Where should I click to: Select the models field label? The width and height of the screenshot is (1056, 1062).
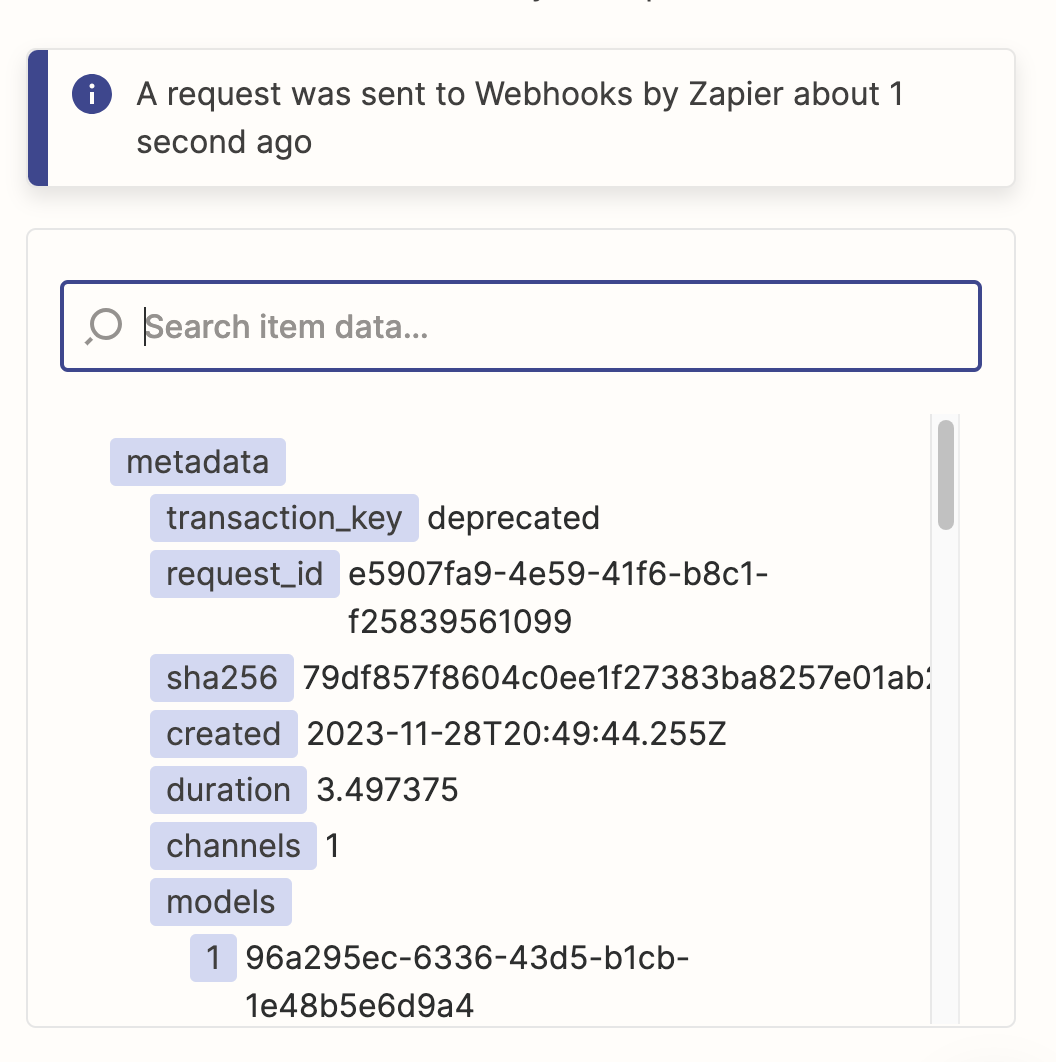tap(221, 902)
